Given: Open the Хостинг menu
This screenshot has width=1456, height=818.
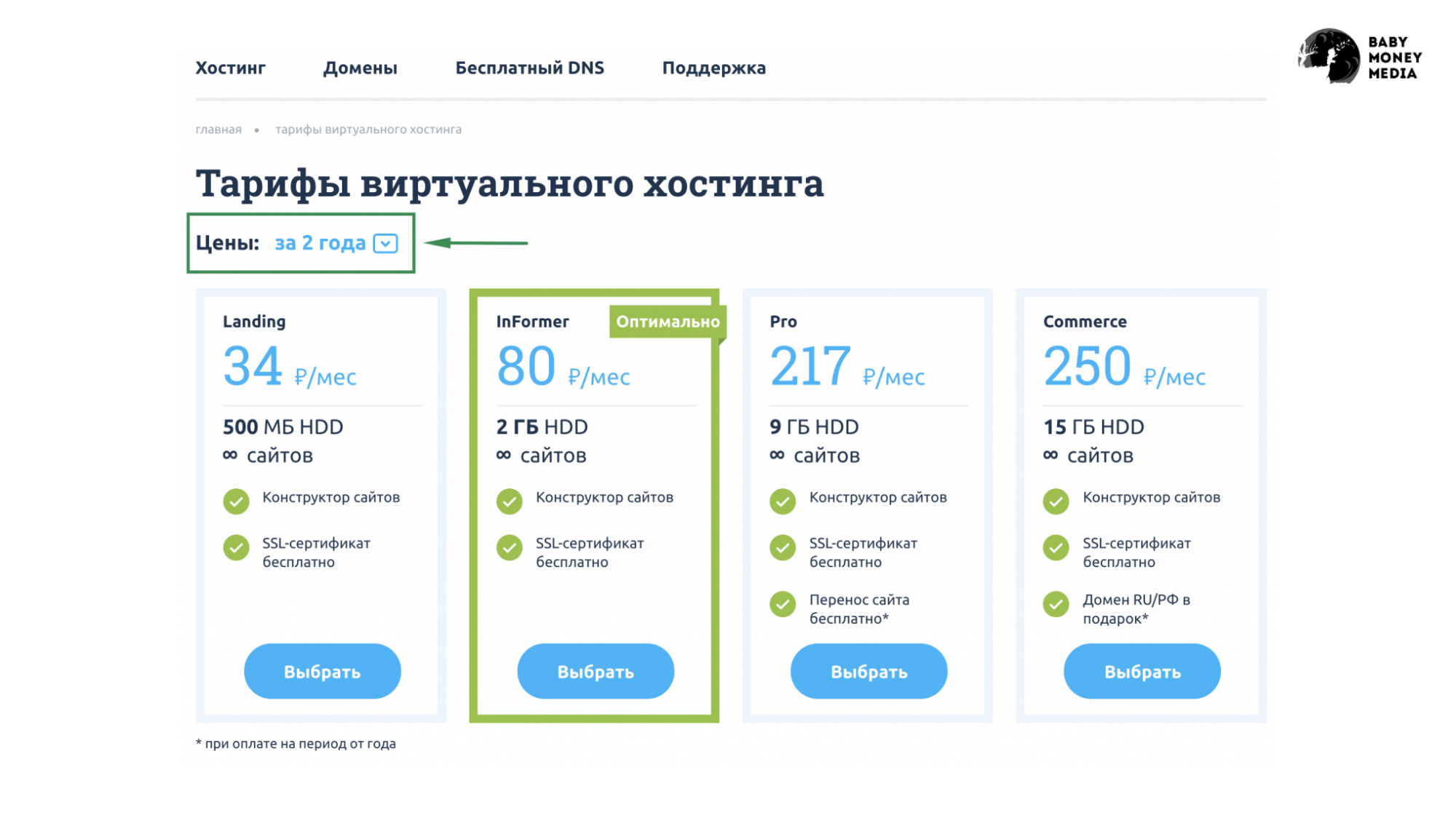Looking at the screenshot, I should pyautogui.click(x=231, y=68).
